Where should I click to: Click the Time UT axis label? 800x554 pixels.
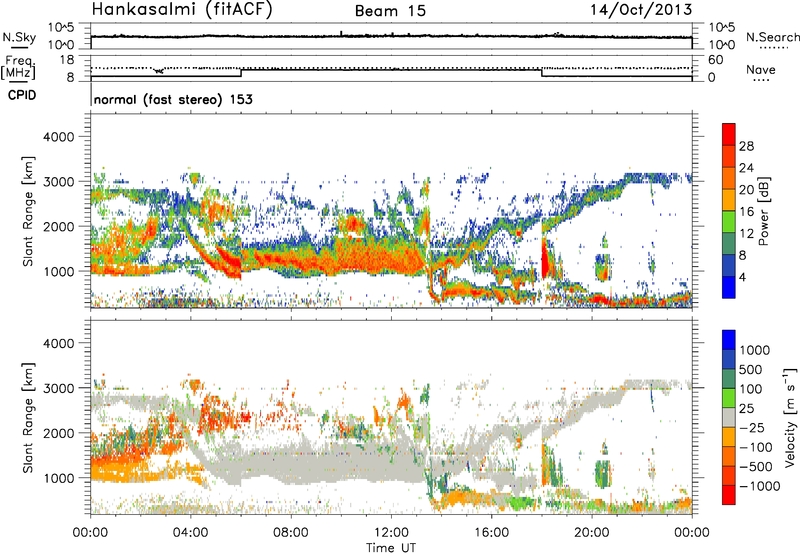coord(391,548)
